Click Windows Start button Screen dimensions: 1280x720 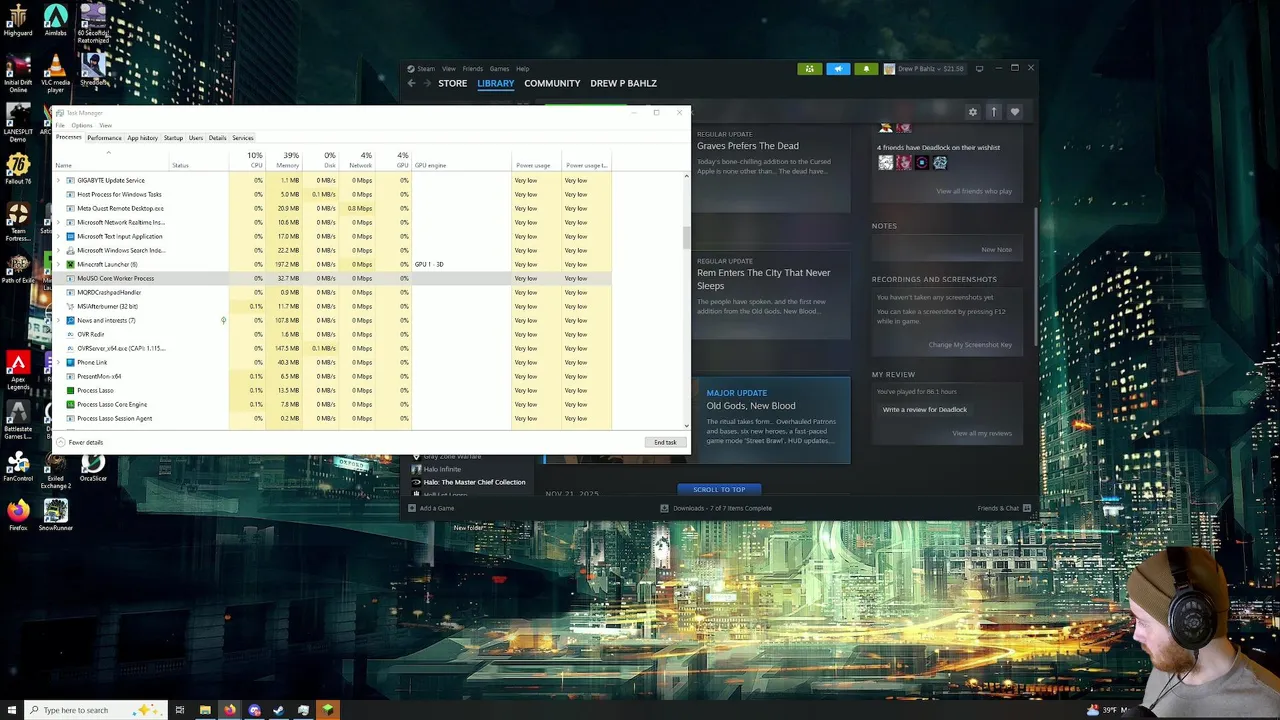[10, 710]
